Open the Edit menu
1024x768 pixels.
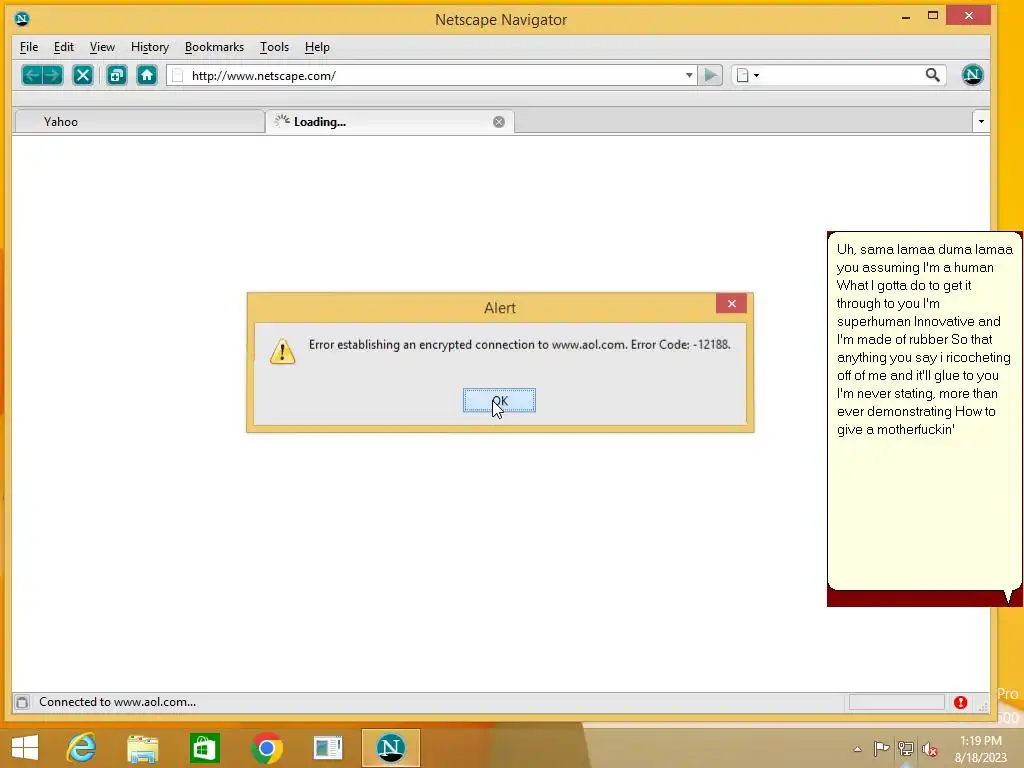coord(63,47)
